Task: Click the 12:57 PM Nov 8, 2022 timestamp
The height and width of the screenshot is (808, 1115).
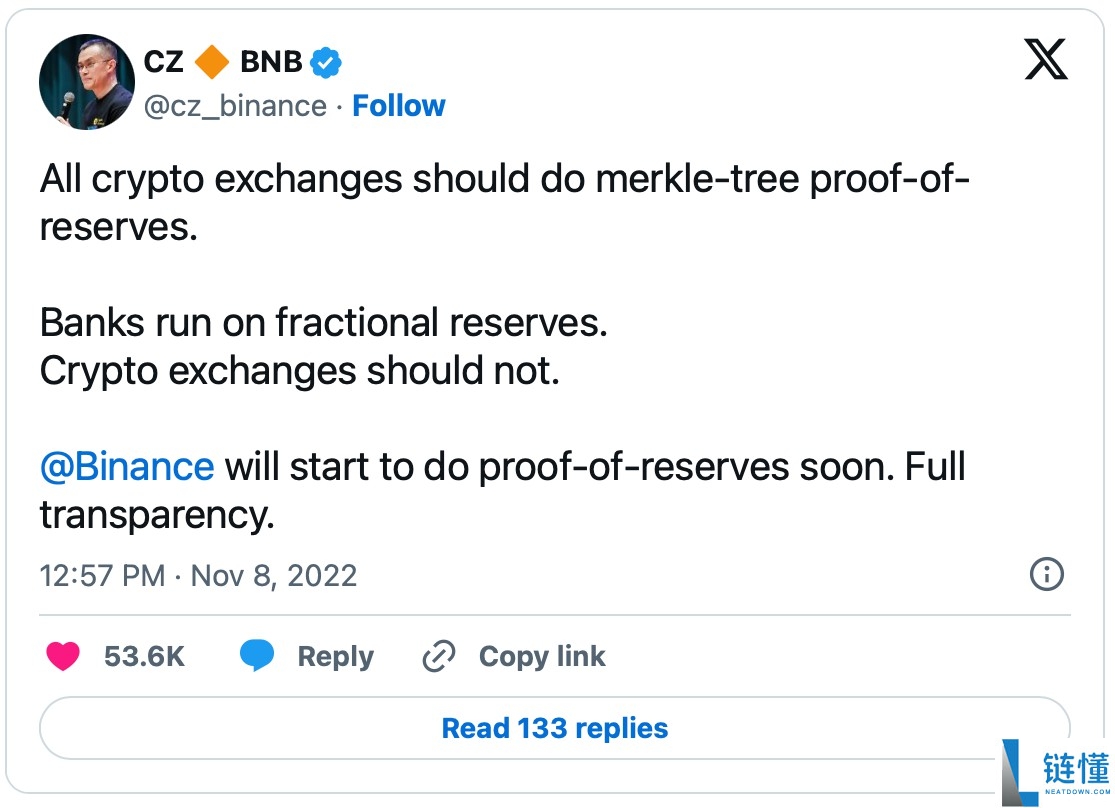Action: tap(198, 575)
